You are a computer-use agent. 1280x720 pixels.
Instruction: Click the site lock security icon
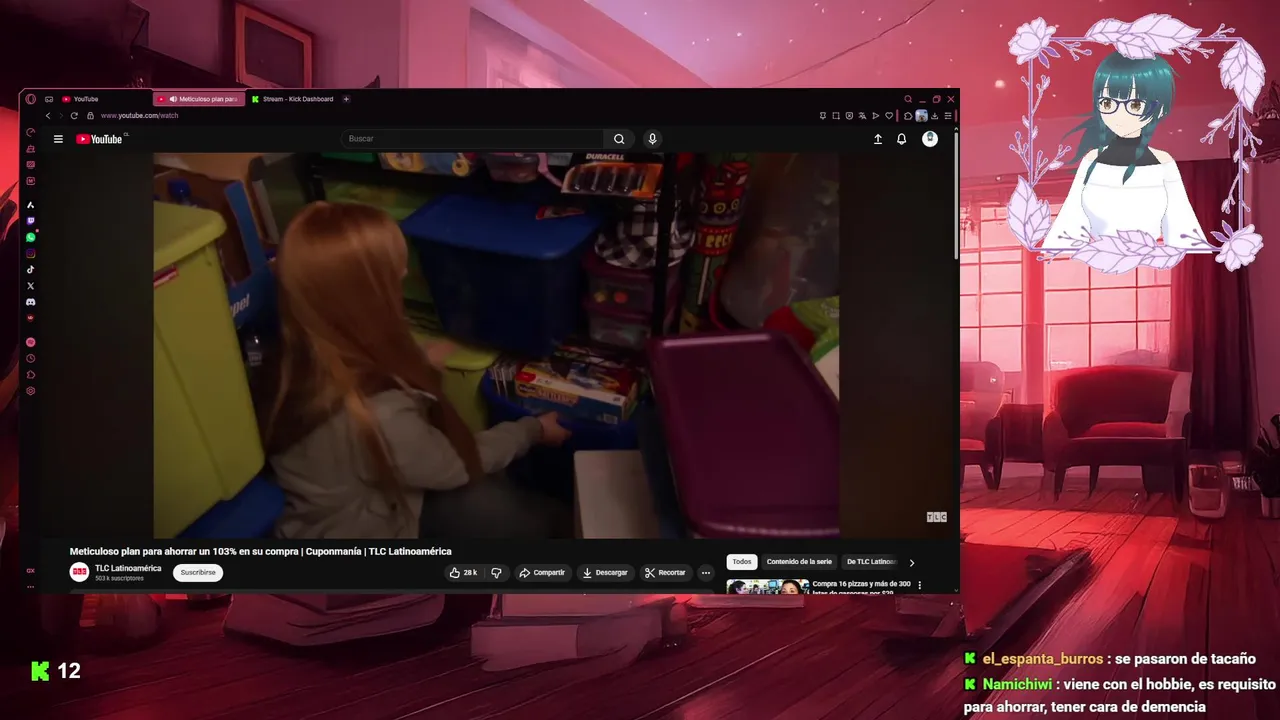pyautogui.click(x=92, y=116)
